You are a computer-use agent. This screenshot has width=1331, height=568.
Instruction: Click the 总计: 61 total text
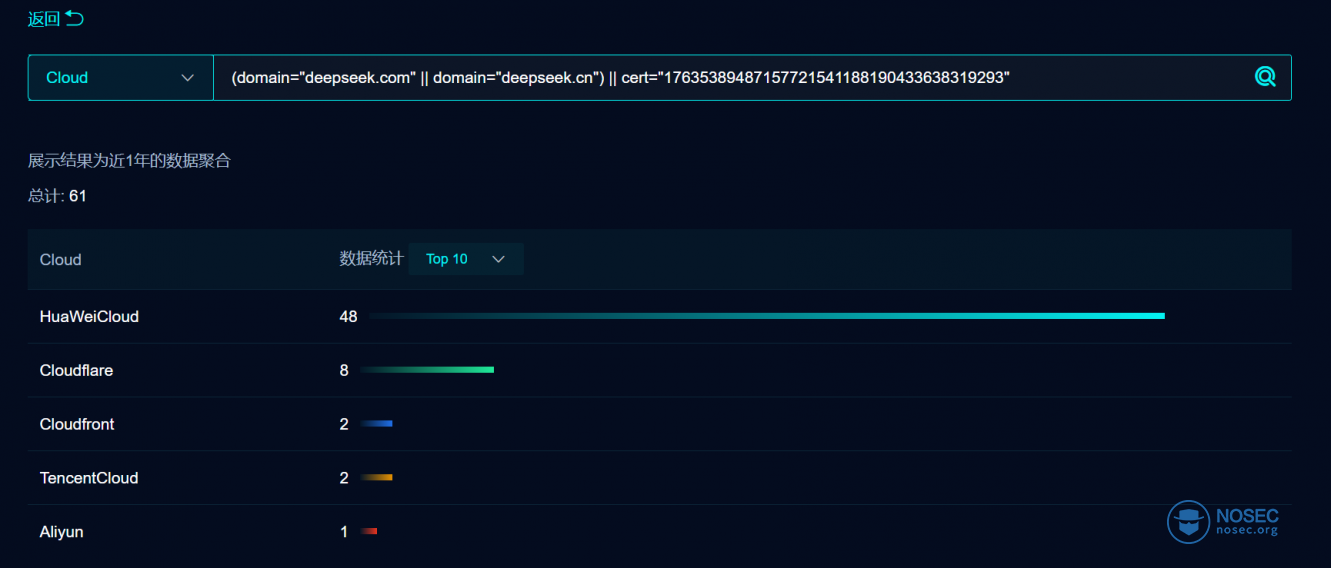coord(57,196)
